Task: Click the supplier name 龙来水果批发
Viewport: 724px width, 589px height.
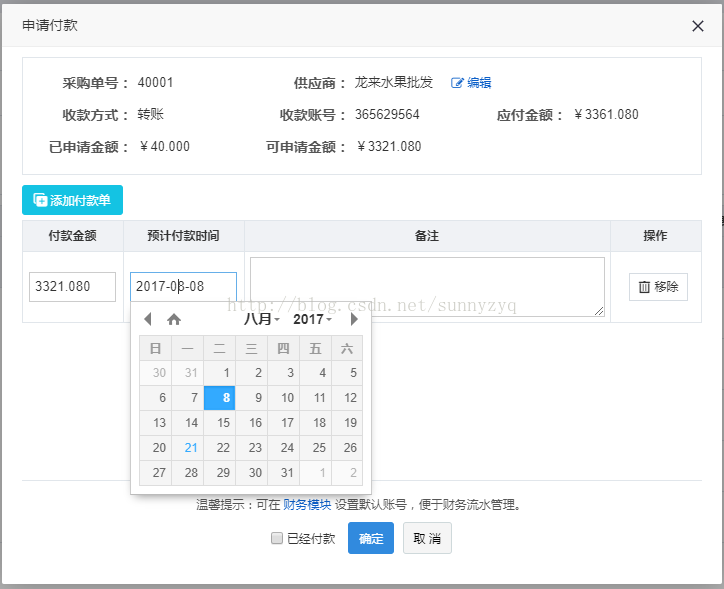Action: pyautogui.click(x=393, y=83)
